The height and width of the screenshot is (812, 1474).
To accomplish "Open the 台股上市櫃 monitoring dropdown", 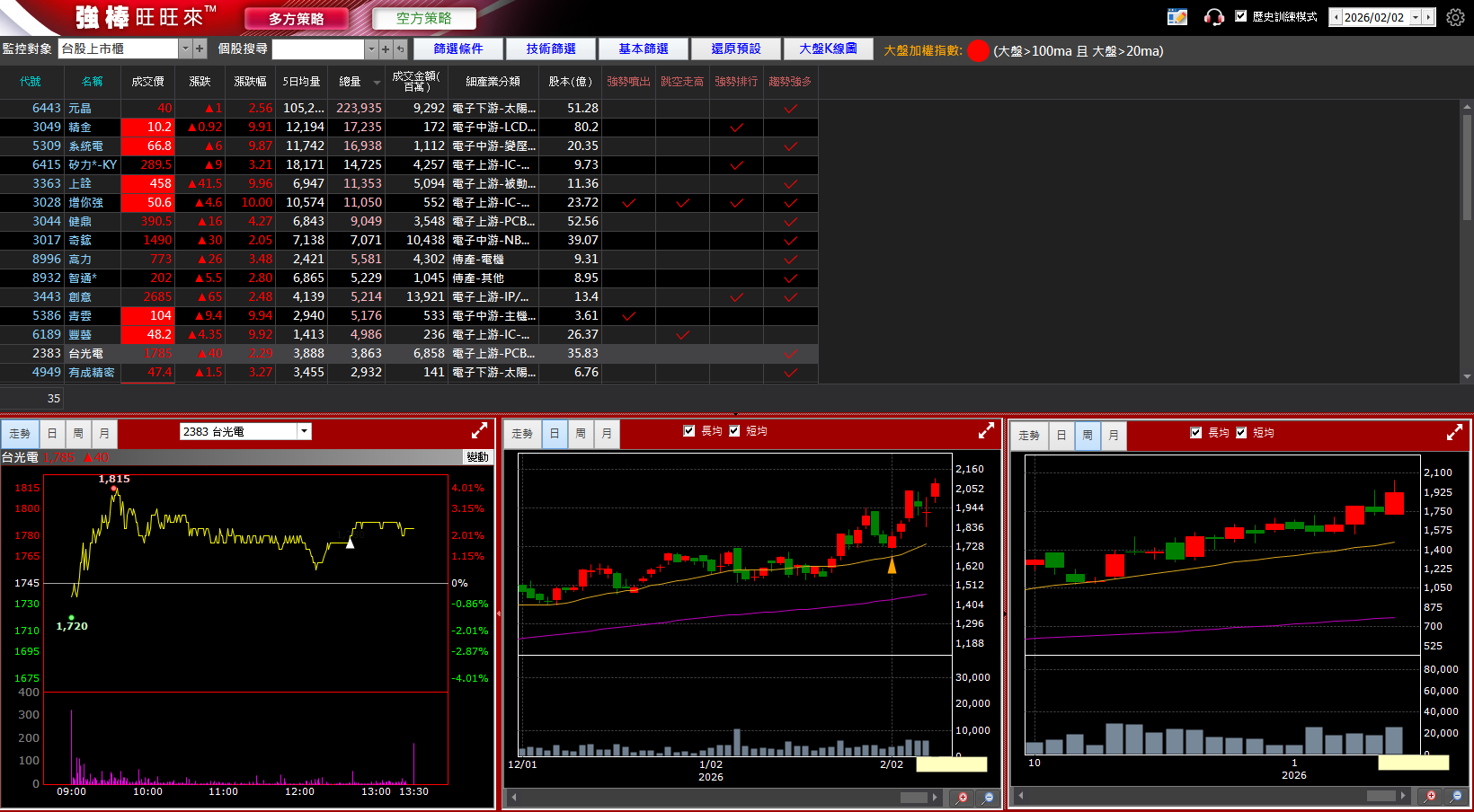I will point(186,49).
